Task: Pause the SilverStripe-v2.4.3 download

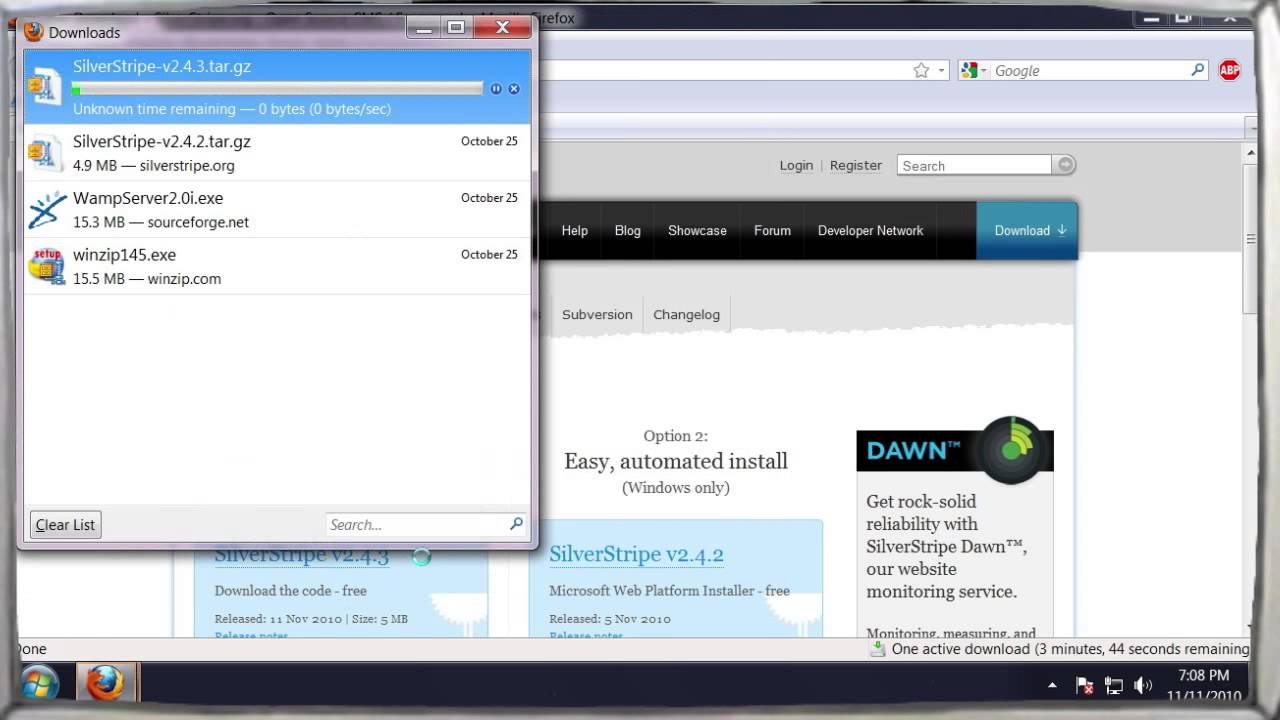Action: pyautogui.click(x=496, y=89)
